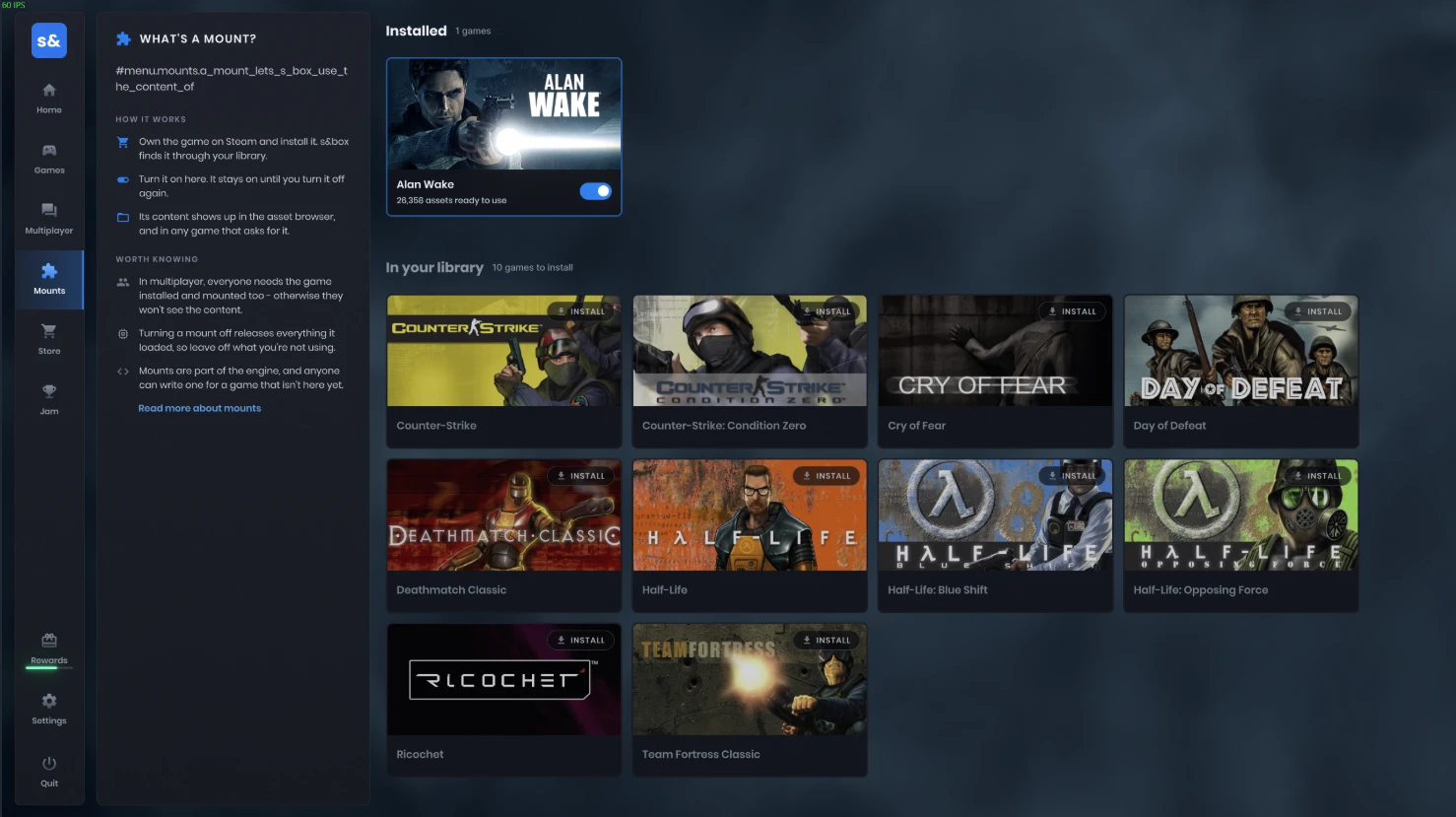
Task: Click the s& logo icon
Action: [49, 40]
